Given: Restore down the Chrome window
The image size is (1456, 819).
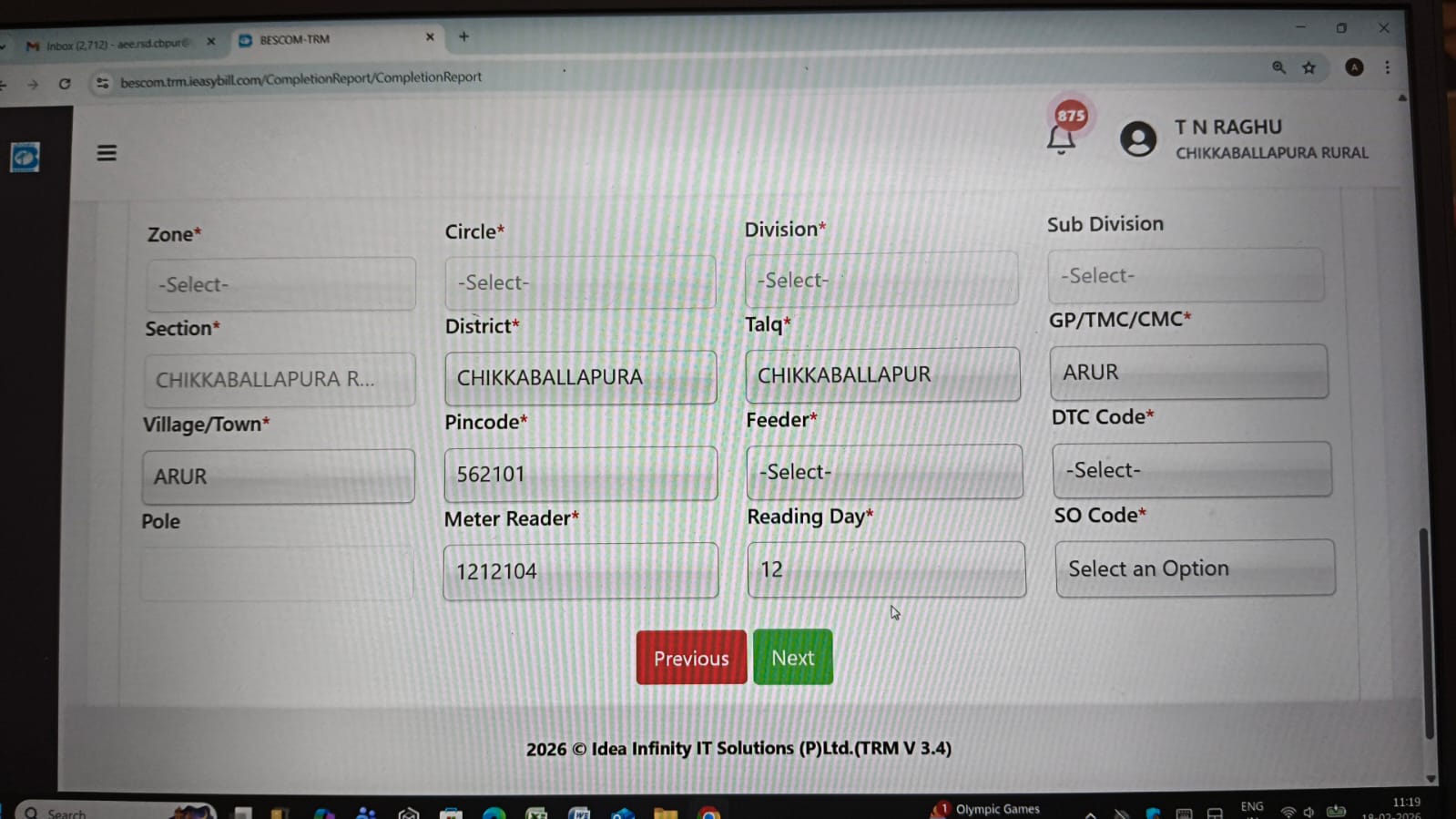Looking at the screenshot, I should 1341,28.
